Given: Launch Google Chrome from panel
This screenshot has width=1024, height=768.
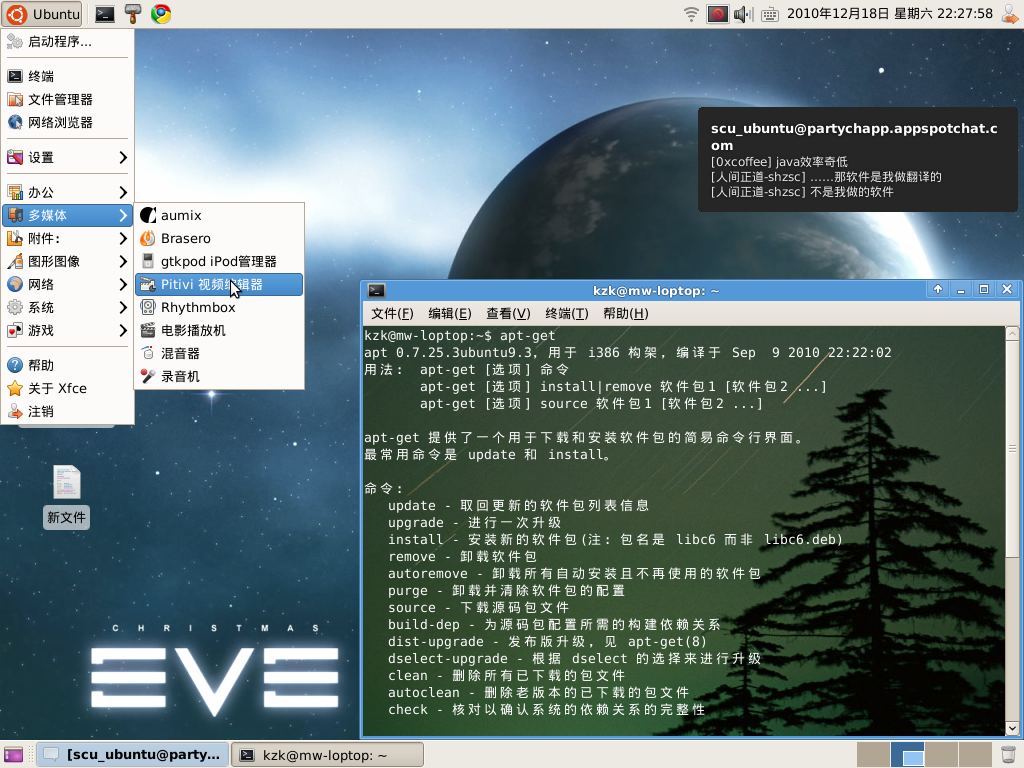Looking at the screenshot, I should click(x=161, y=14).
